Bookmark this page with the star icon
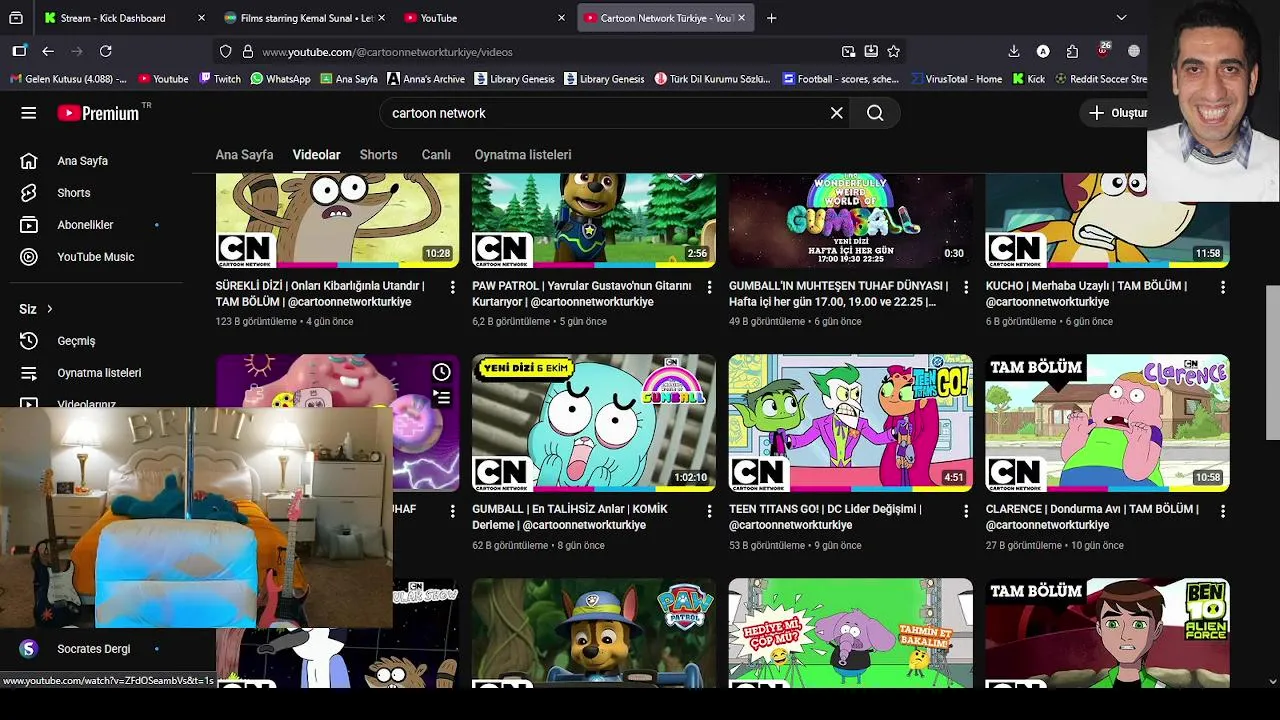 click(x=894, y=51)
